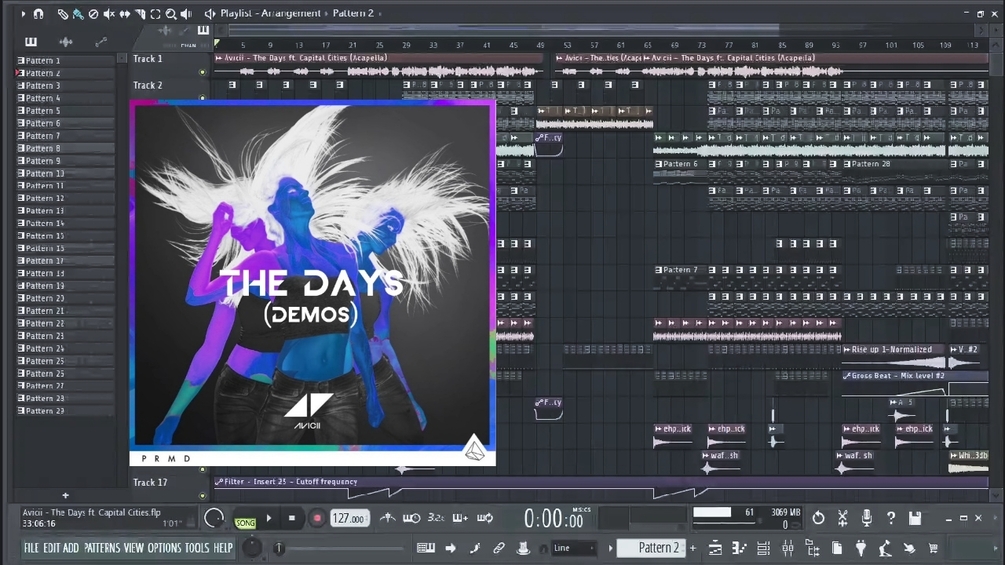This screenshot has width=1005, height=565.
Task: Toggle loop recording
Action: (485, 518)
